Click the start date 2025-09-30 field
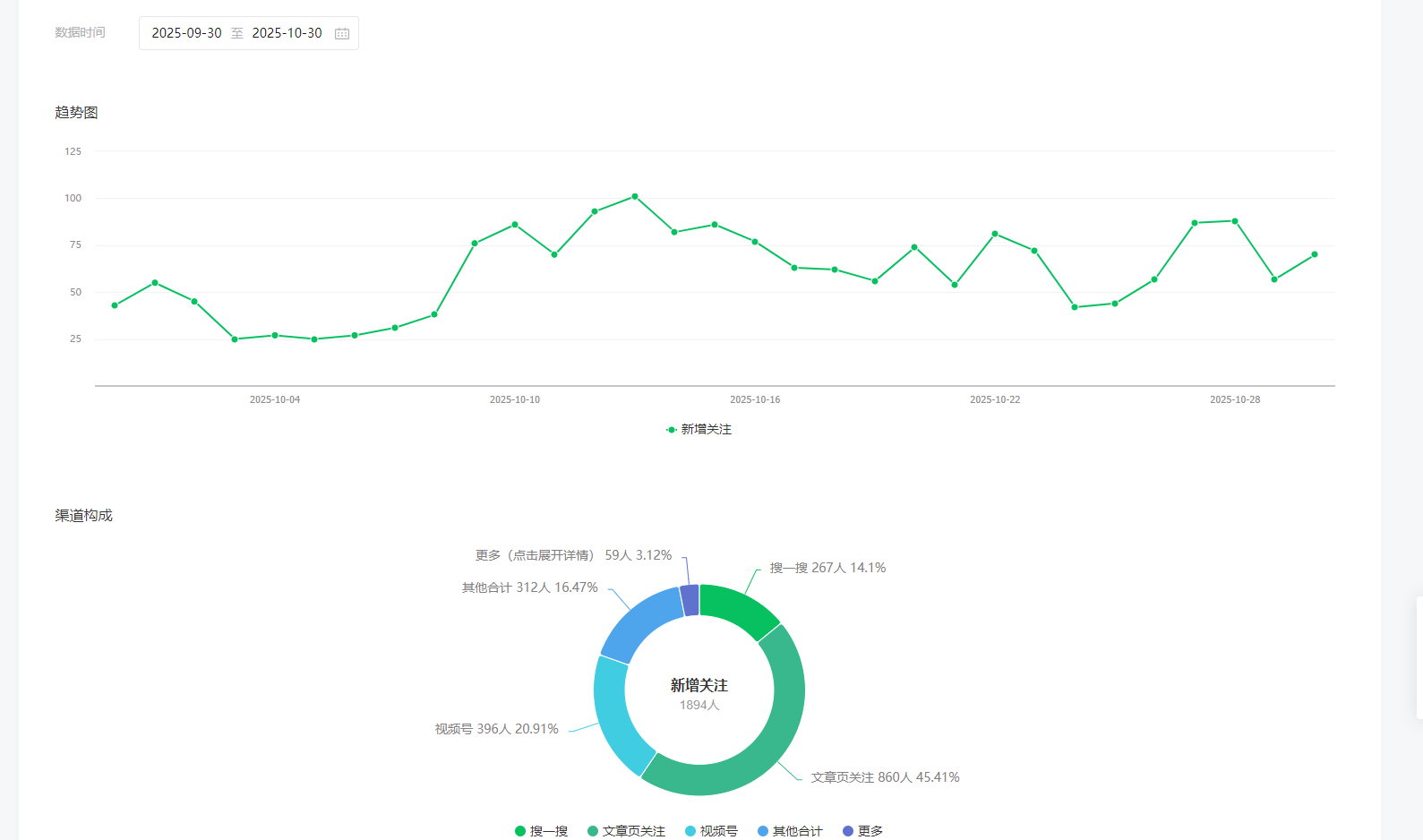 click(x=186, y=33)
